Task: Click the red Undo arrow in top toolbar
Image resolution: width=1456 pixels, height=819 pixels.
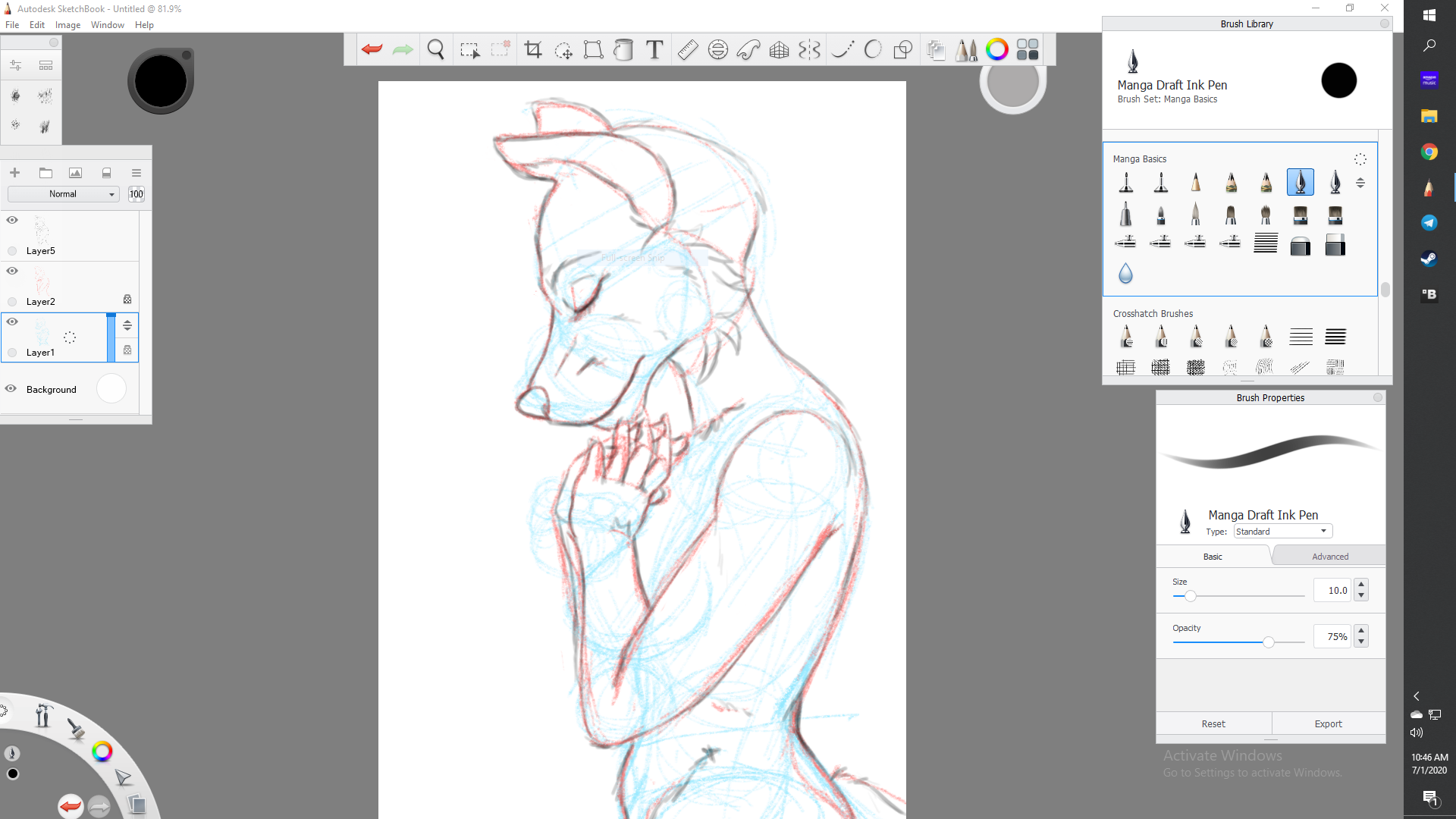Action: point(372,50)
